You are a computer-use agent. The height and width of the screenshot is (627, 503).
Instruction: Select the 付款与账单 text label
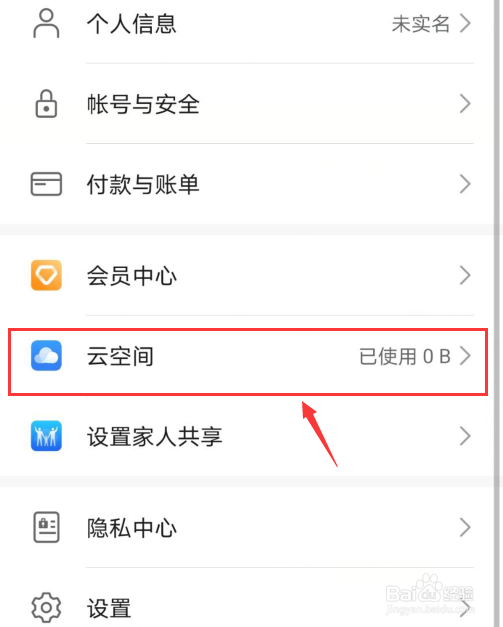143,185
